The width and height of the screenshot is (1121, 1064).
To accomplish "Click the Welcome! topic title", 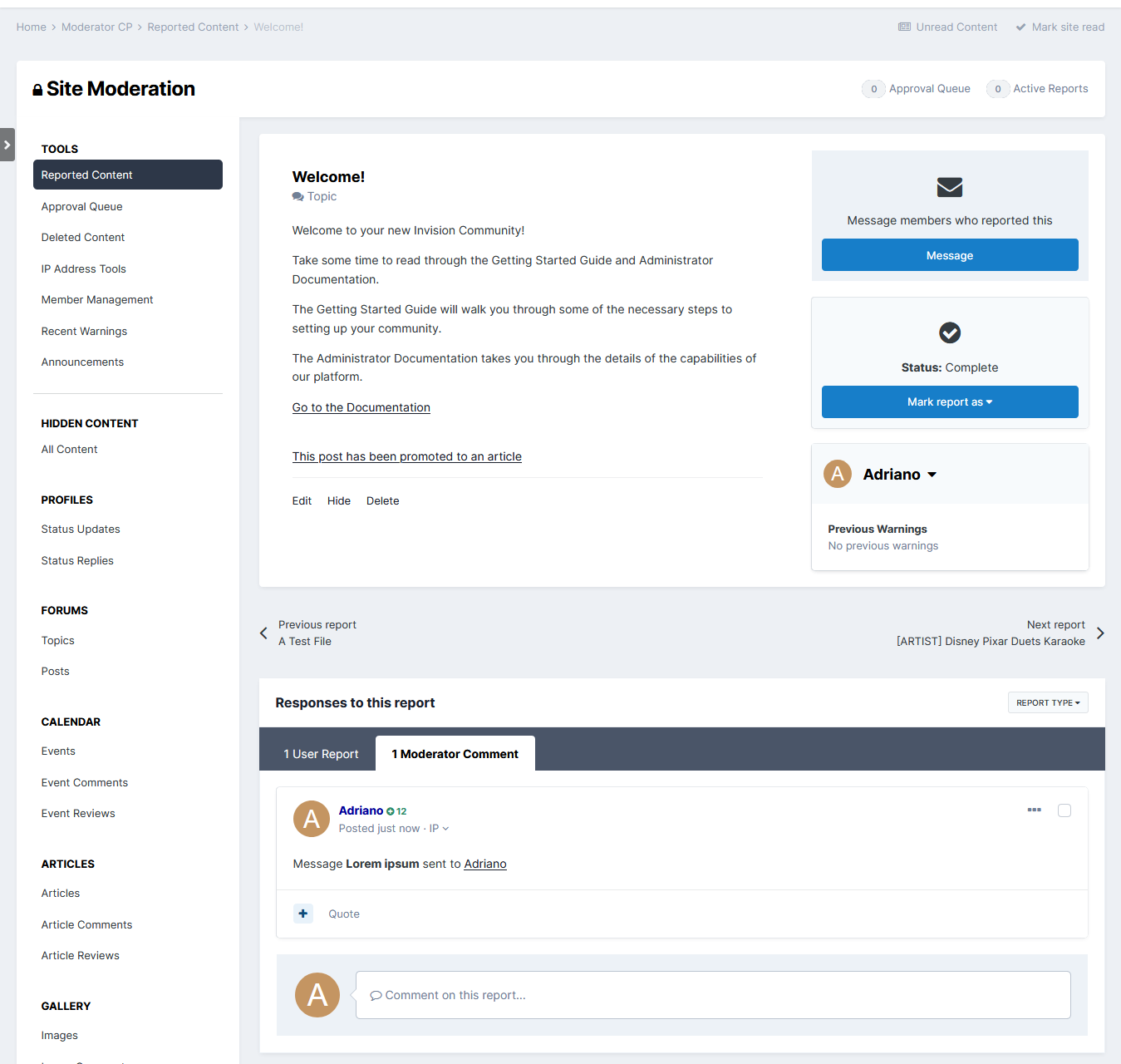I will [x=328, y=177].
